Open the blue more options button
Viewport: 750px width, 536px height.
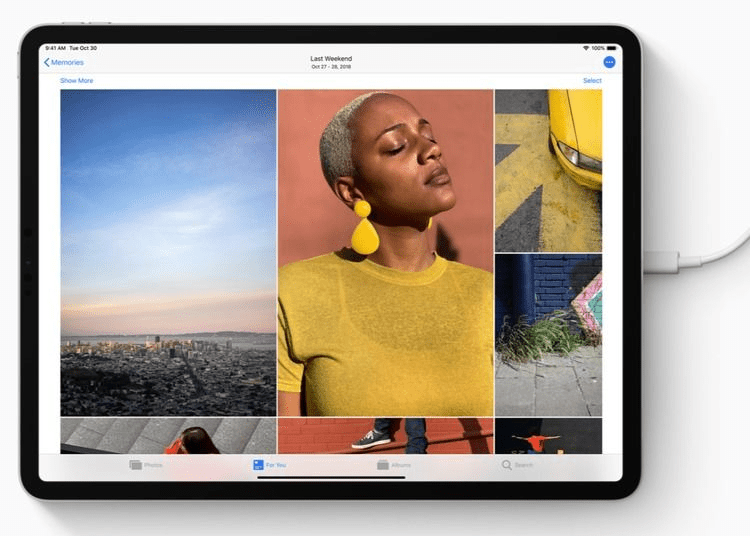[609, 62]
